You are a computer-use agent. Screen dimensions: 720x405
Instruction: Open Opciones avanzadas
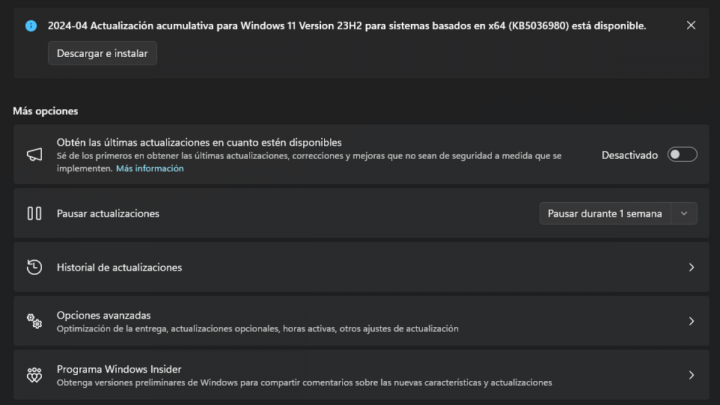tap(361, 321)
